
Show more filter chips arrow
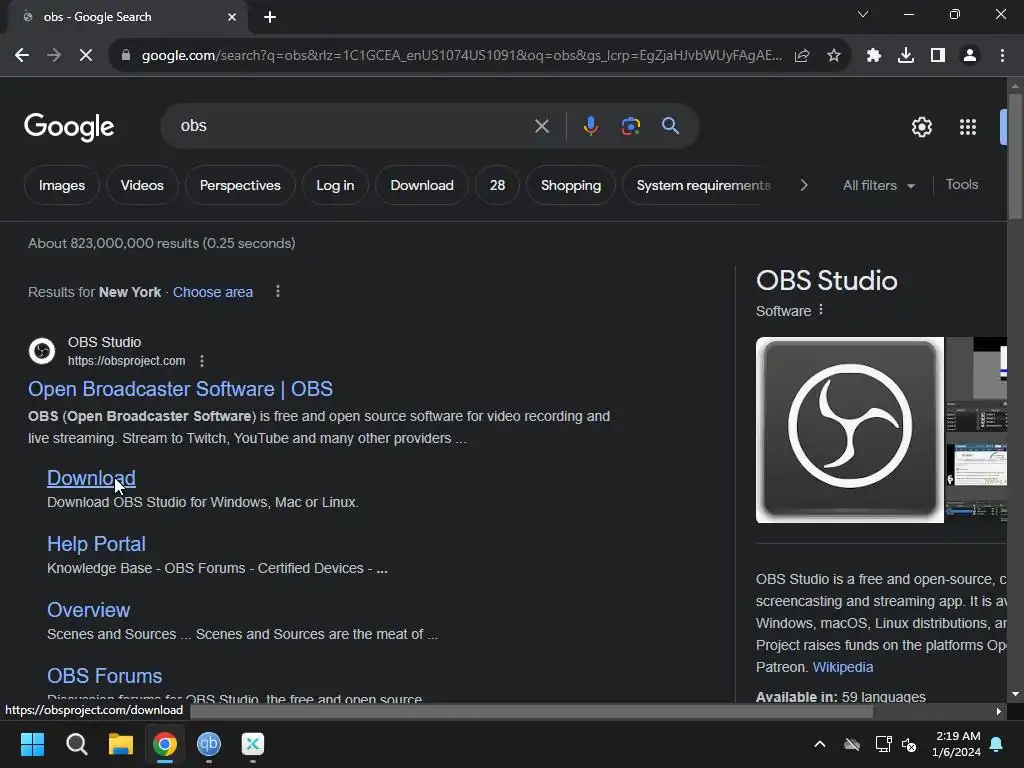point(804,185)
